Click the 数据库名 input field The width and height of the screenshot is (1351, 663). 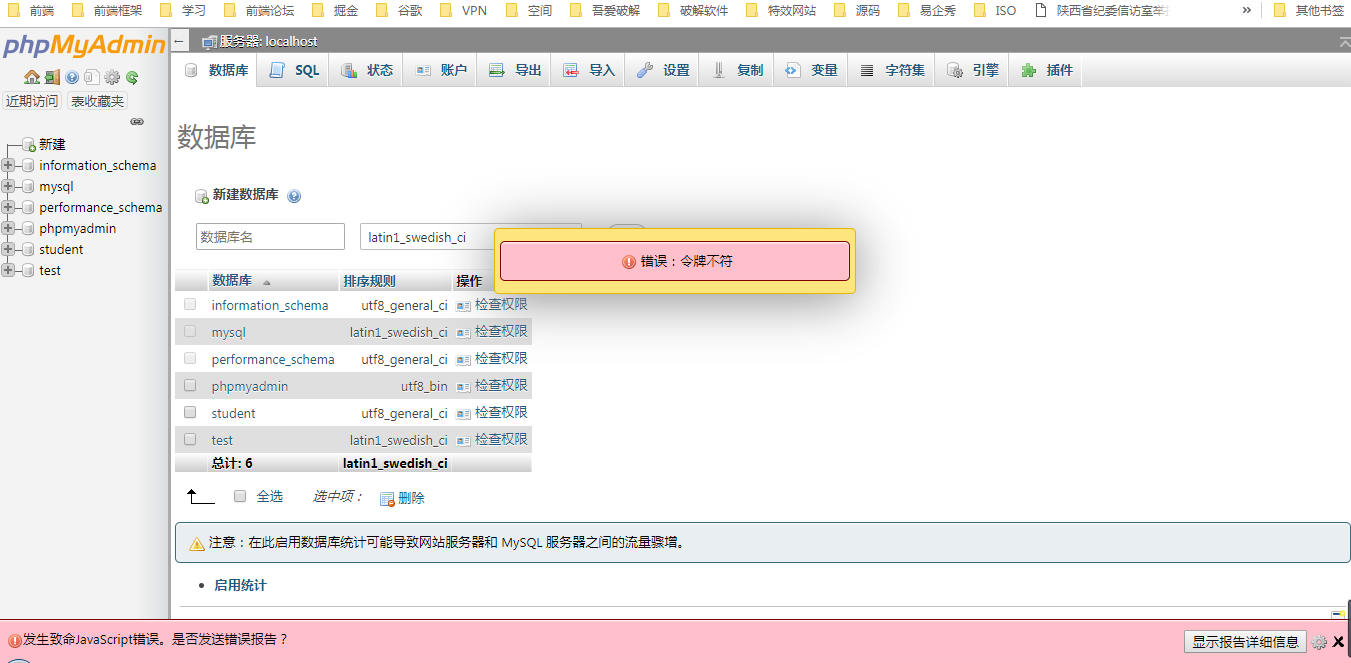pos(270,237)
